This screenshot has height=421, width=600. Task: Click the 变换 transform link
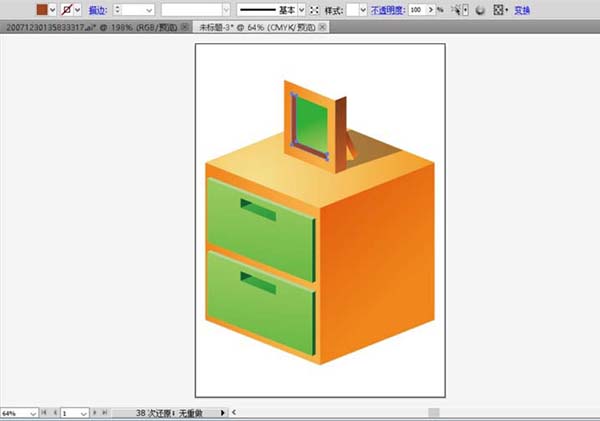pyautogui.click(x=522, y=10)
